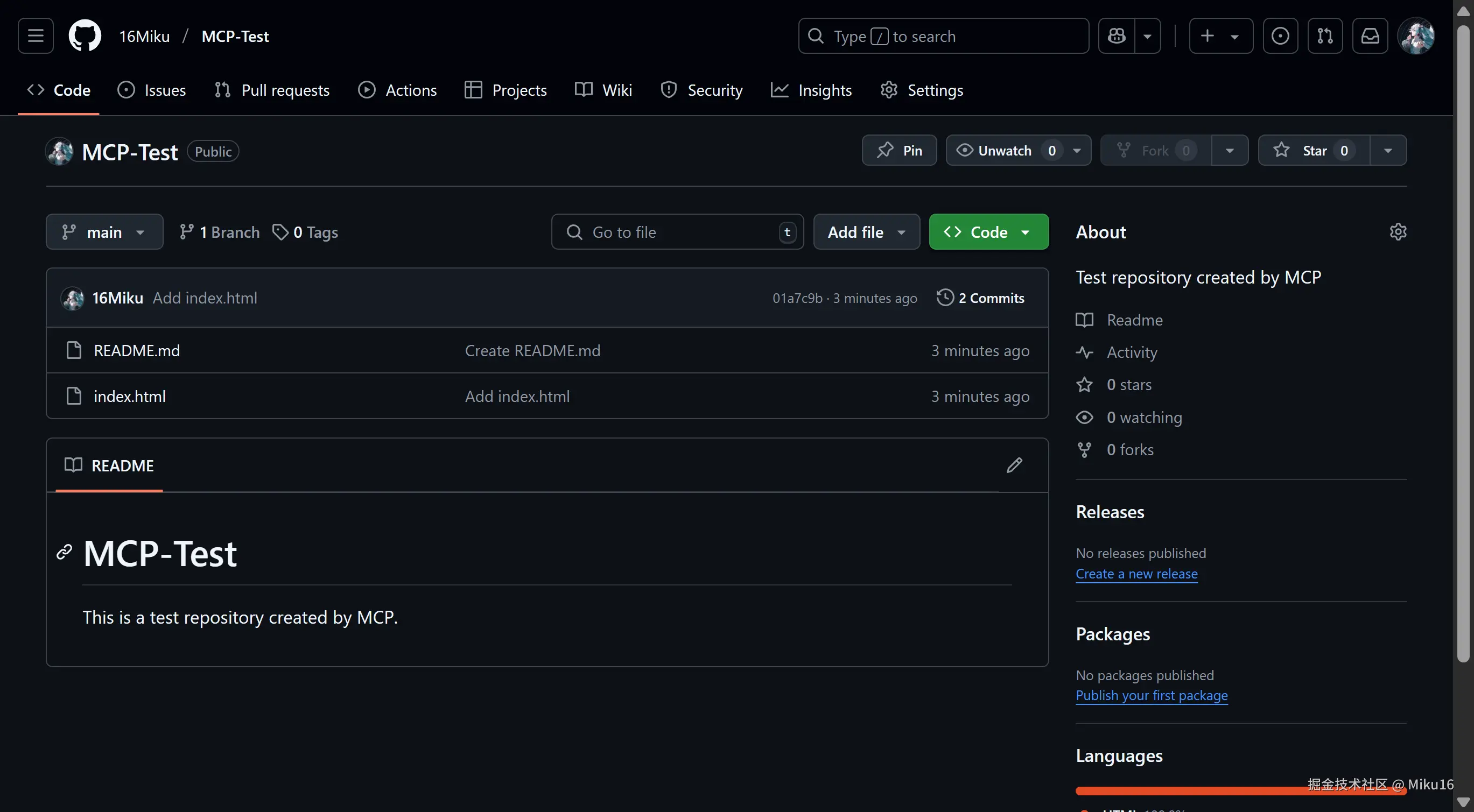Edit About details with gear icon
Viewport: 1474px width, 812px height.
click(x=1398, y=231)
